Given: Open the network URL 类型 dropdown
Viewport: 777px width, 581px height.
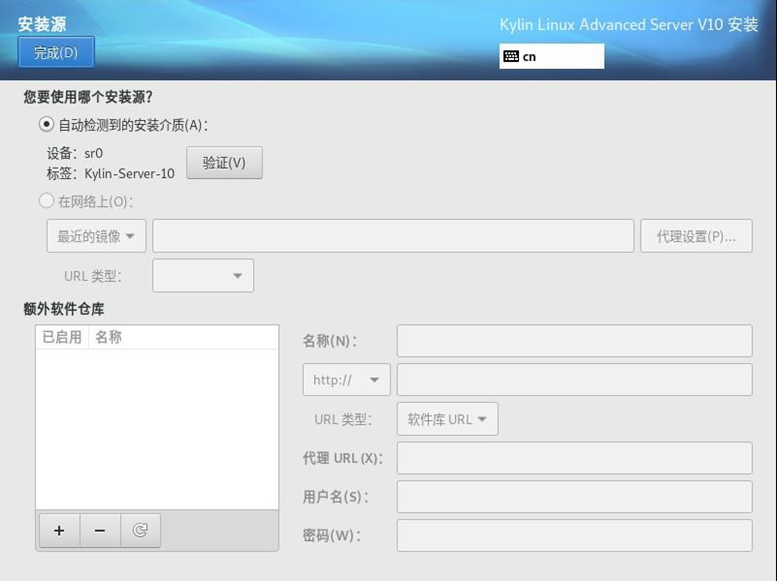Looking at the screenshot, I should pyautogui.click(x=203, y=275).
